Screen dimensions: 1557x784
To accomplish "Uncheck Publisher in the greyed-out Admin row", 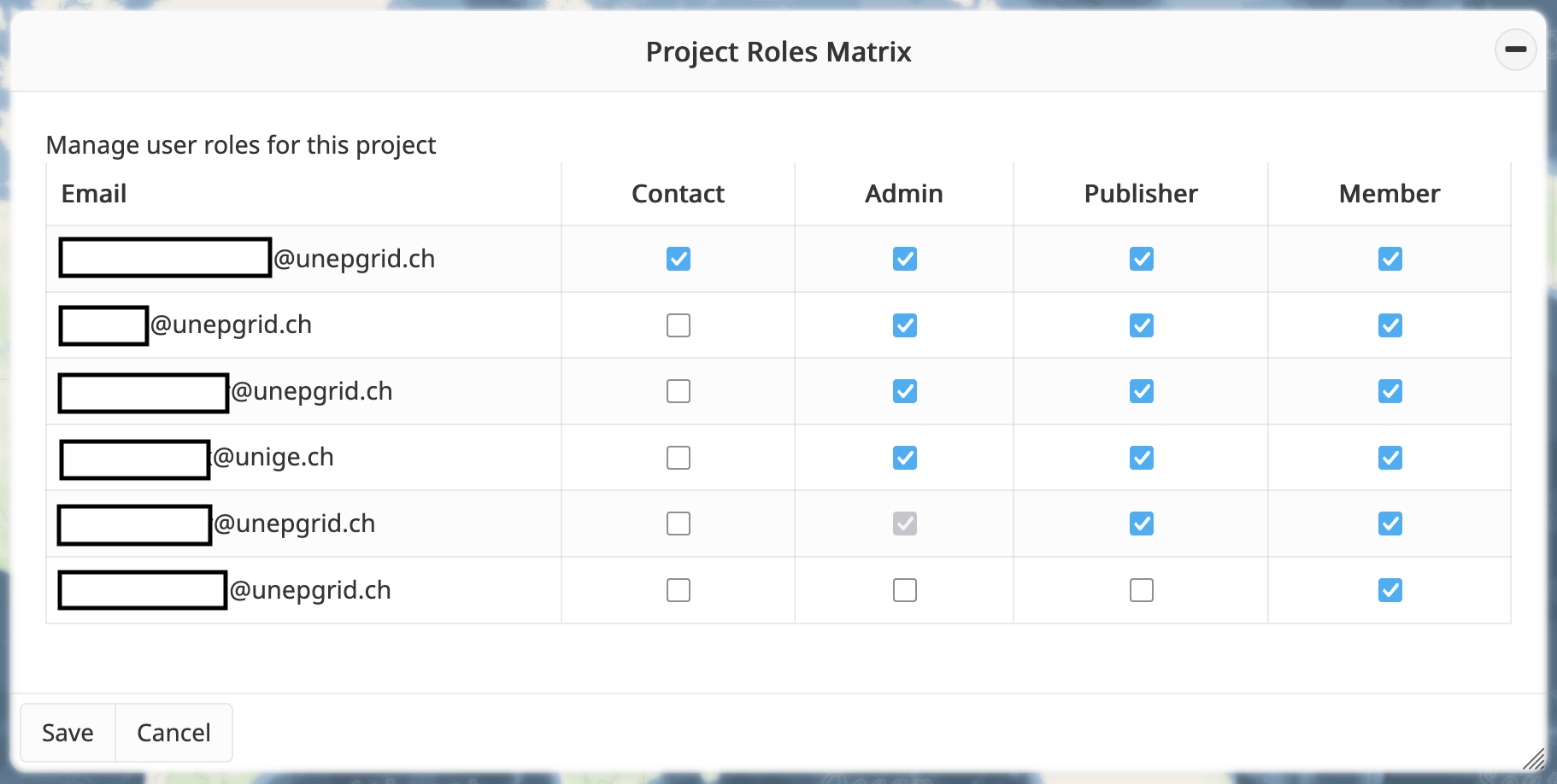I will (1141, 524).
